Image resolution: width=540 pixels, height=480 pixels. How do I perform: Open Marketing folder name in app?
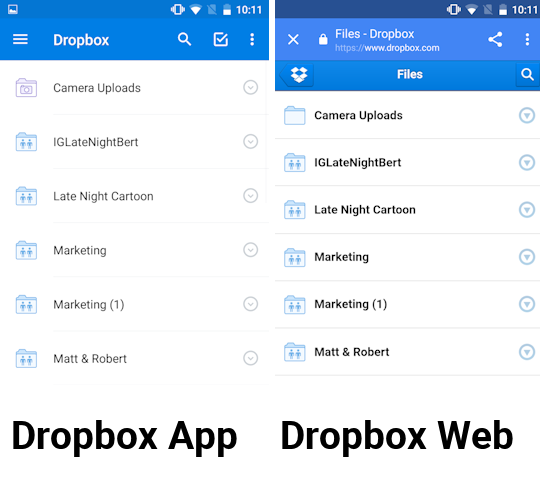click(80, 251)
